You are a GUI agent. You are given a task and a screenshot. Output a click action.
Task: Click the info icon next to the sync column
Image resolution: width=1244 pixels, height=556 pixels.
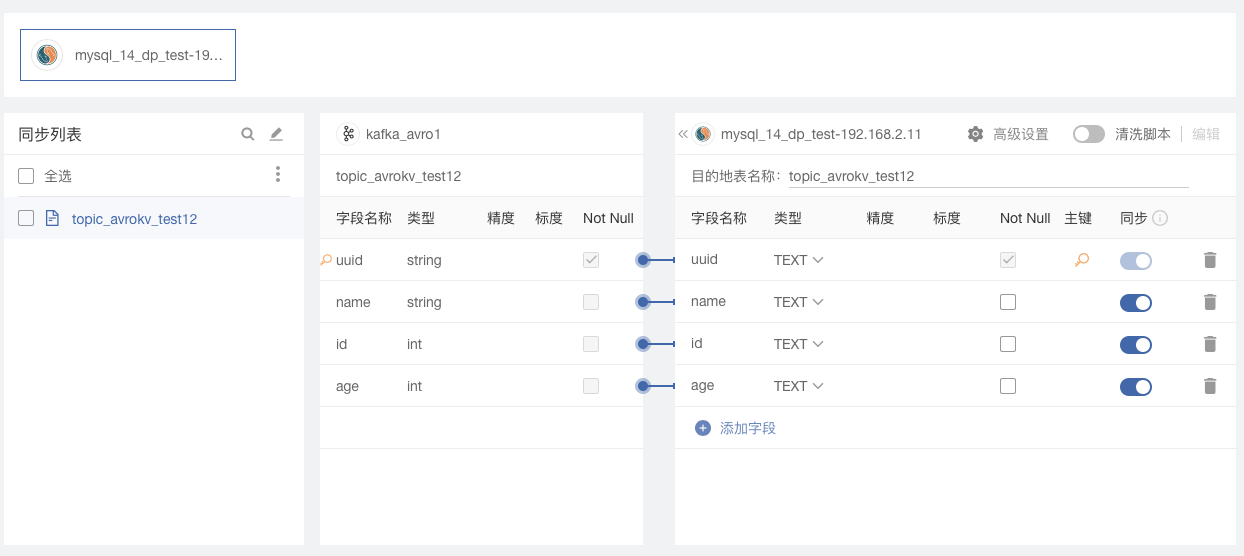[1160, 218]
